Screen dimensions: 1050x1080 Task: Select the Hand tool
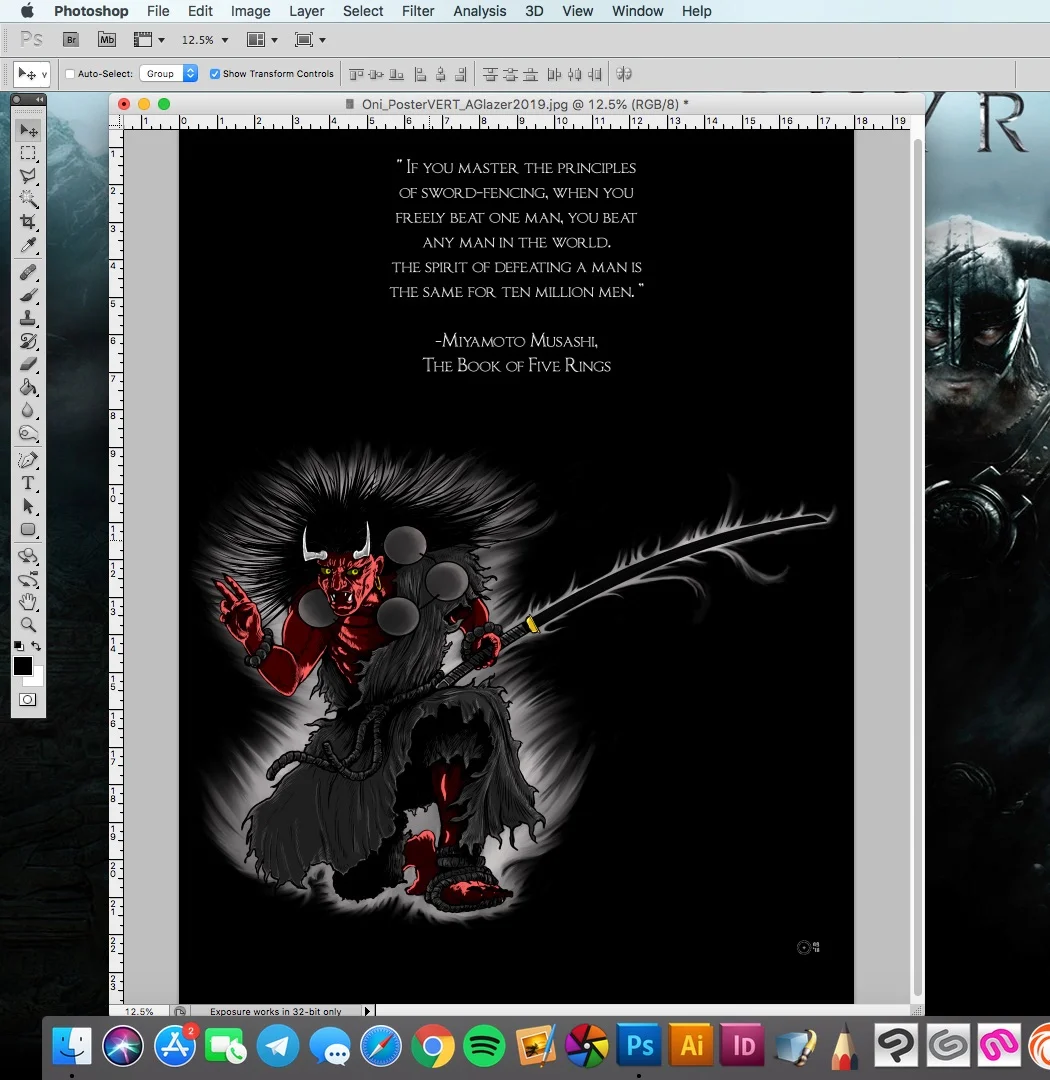pyautogui.click(x=28, y=602)
